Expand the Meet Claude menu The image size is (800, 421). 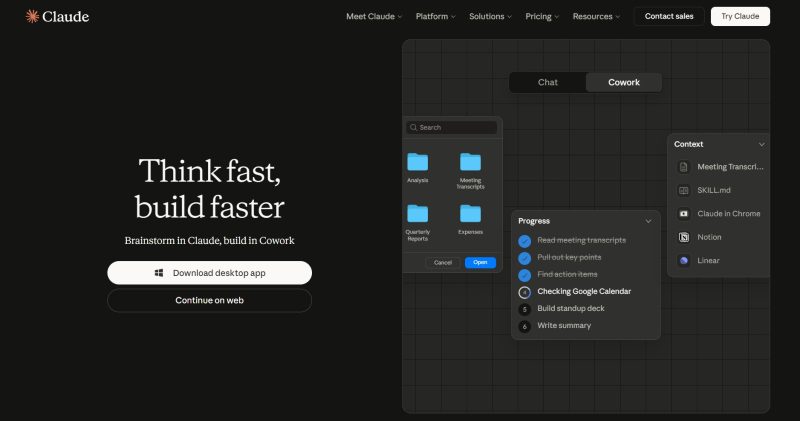pos(374,16)
